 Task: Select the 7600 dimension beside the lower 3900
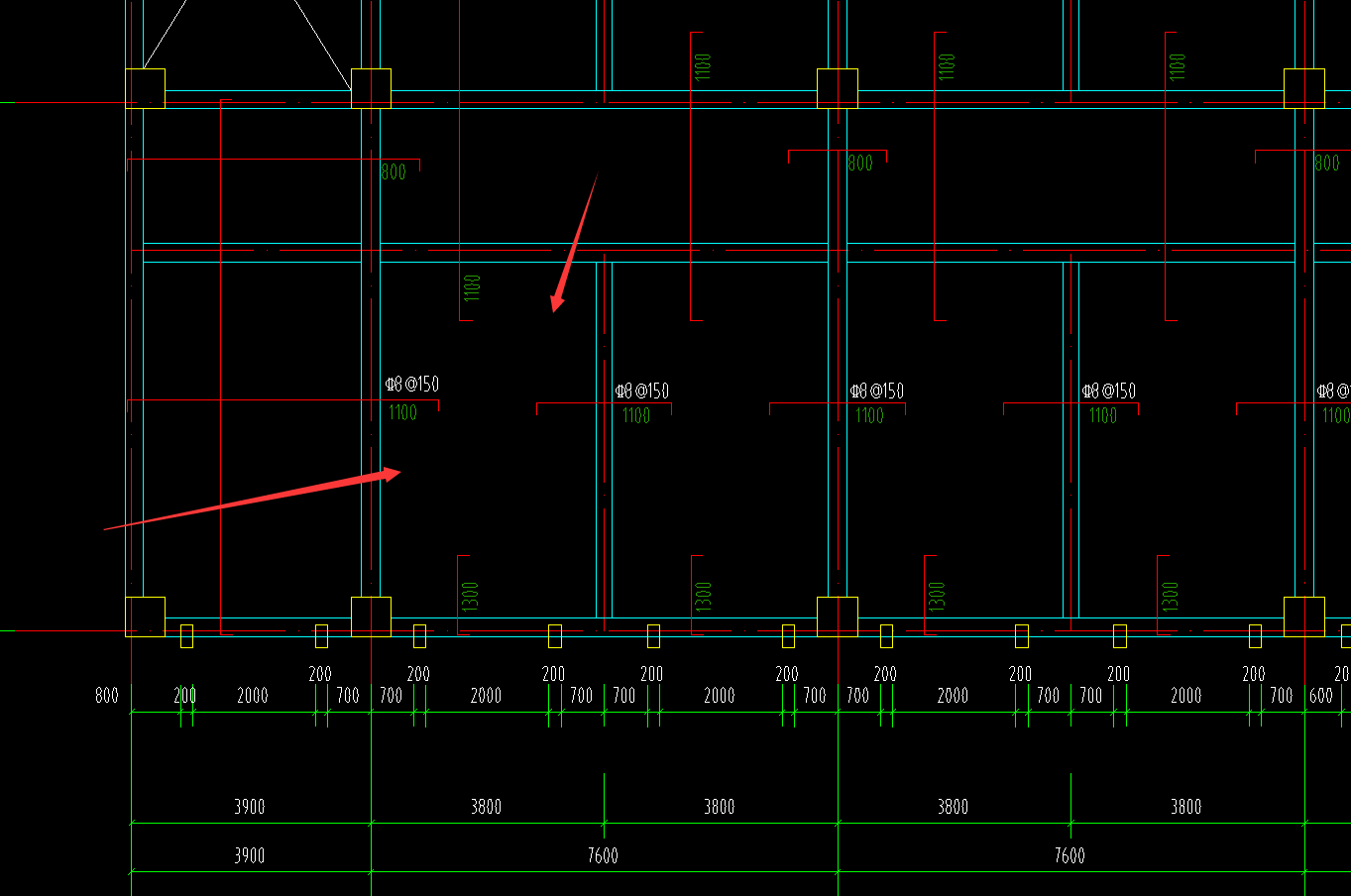603,855
